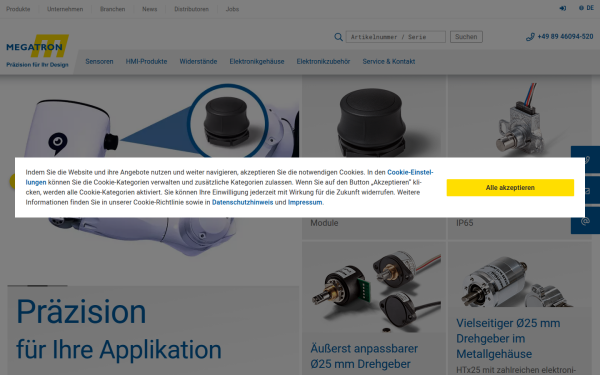
Task: Open the Widerstände navigation item
Action: pos(198,61)
